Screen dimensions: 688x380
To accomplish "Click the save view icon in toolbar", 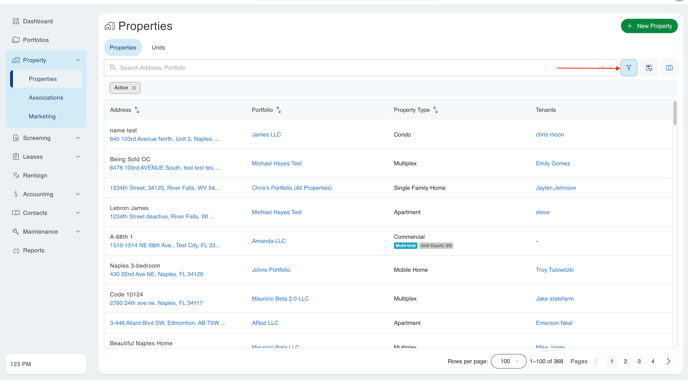I will (649, 68).
